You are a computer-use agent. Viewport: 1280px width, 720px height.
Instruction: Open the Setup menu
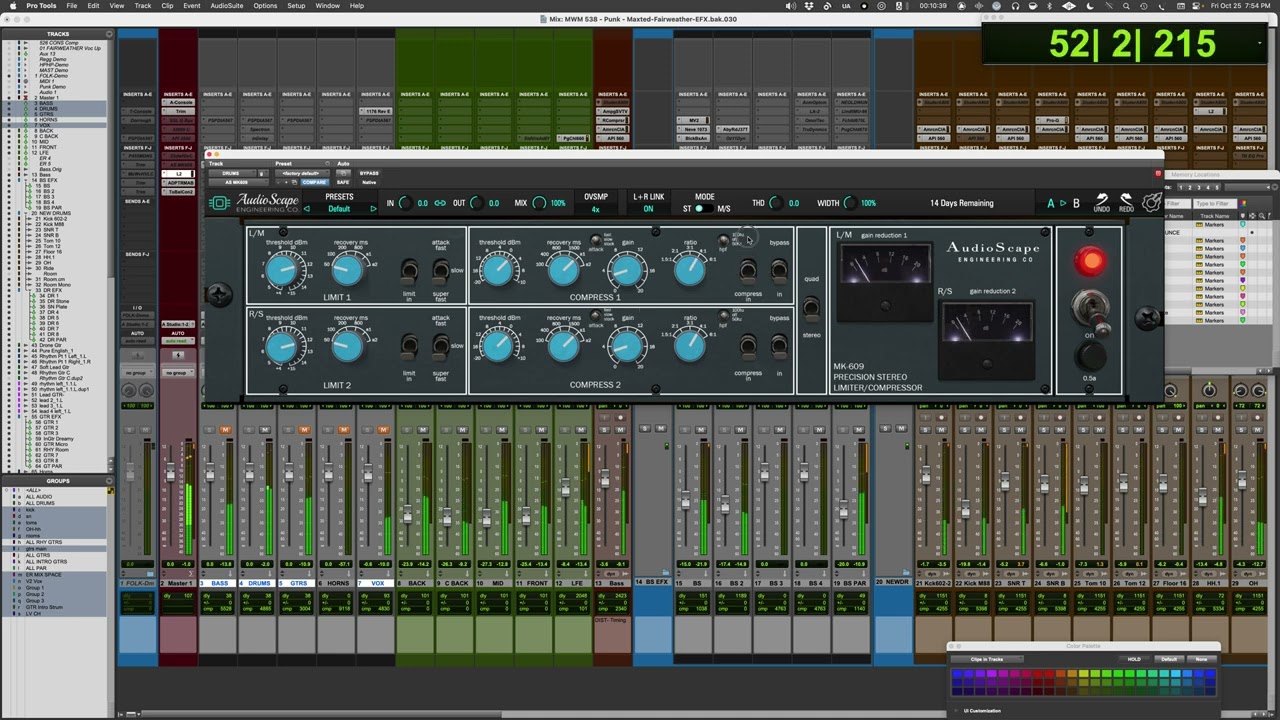coord(296,6)
